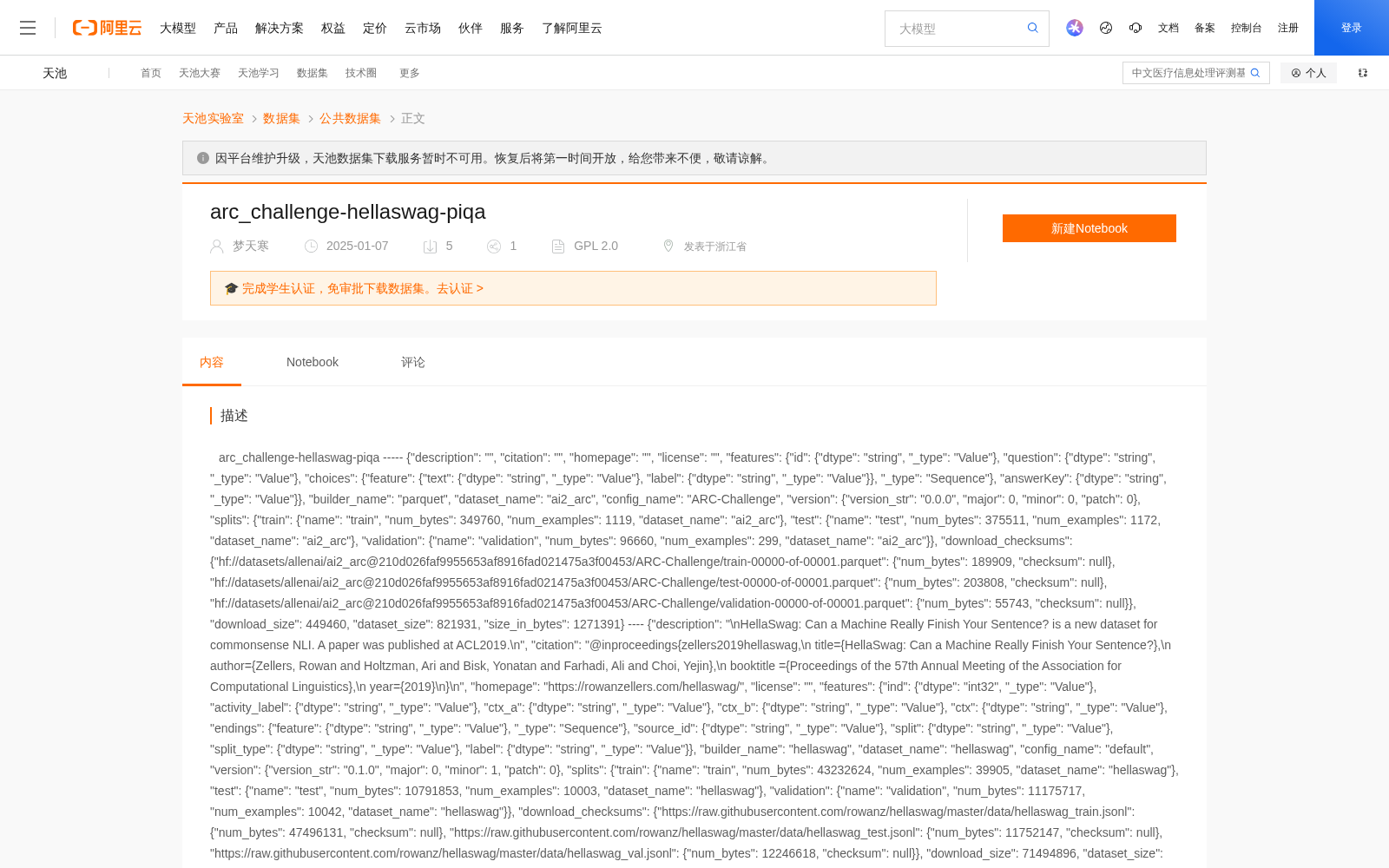
Task: Click the fullscreen expand icon
Action: (1363, 73)
